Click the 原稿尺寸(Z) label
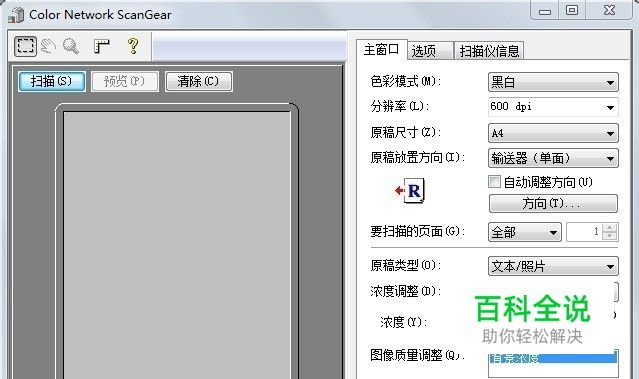 [405, 132]
